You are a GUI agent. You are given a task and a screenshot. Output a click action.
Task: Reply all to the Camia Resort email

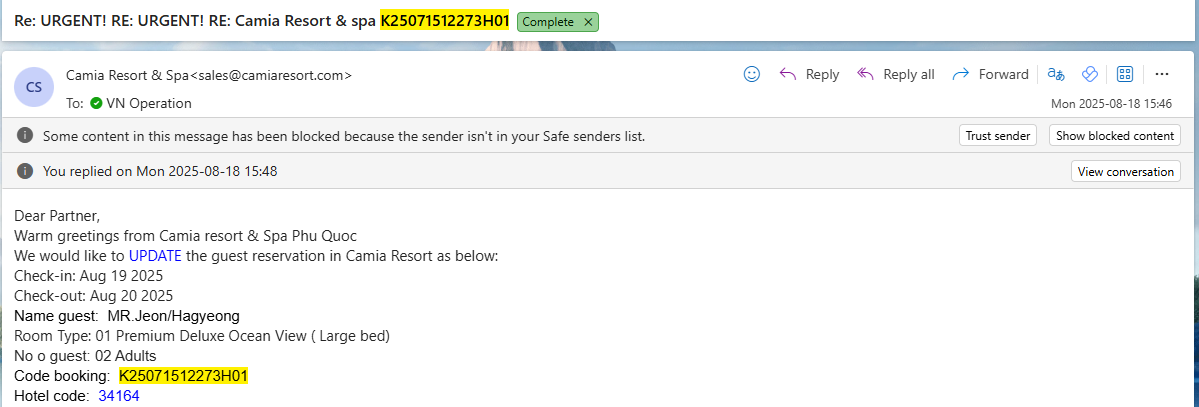(896, 74)
